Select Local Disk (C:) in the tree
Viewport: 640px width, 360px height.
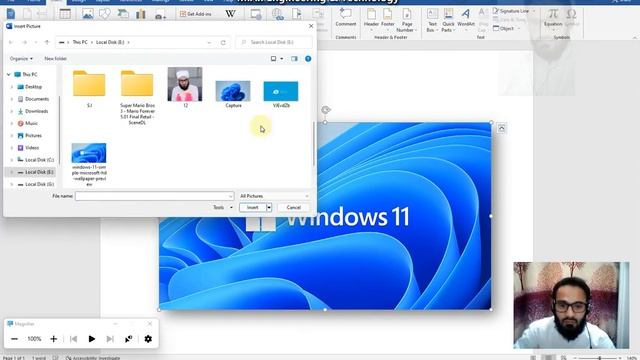[39, 160]
